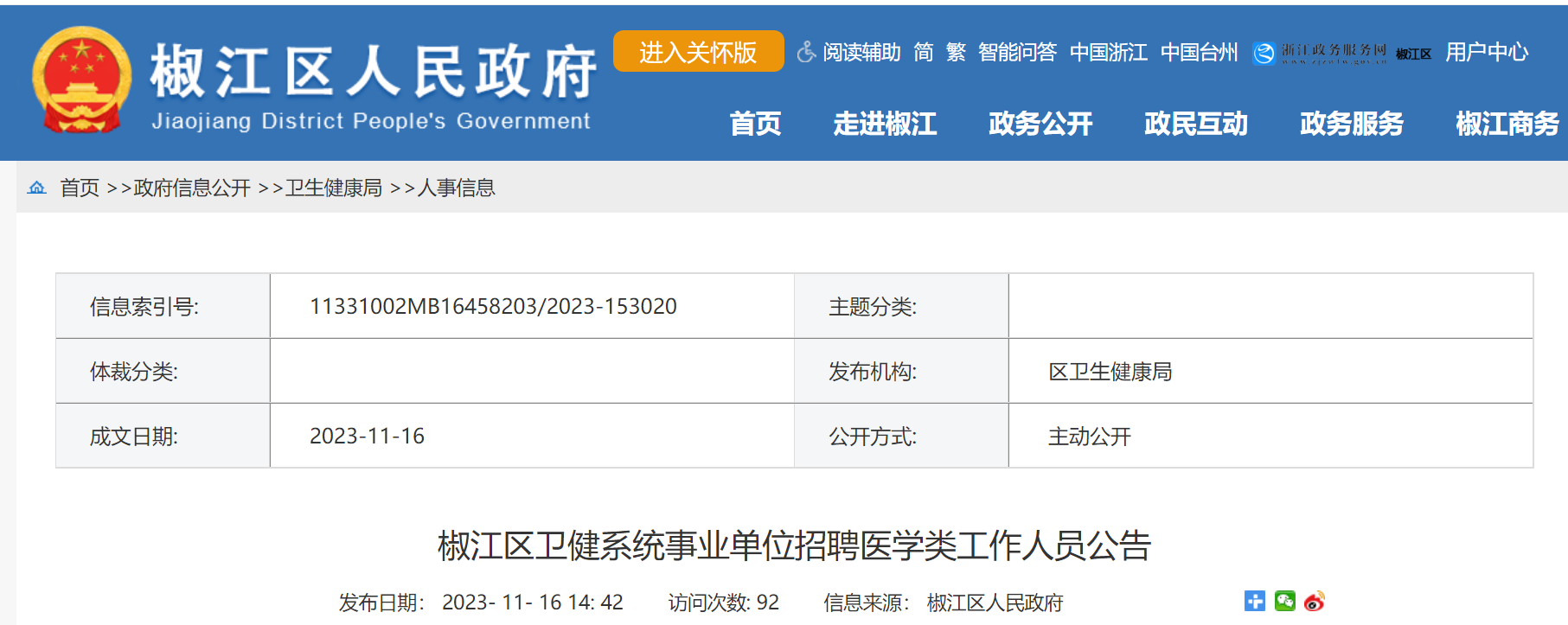Open the 走进椒江 navigation menu
This screenshot has width=1568, height=625.
(x=885, y=124)
